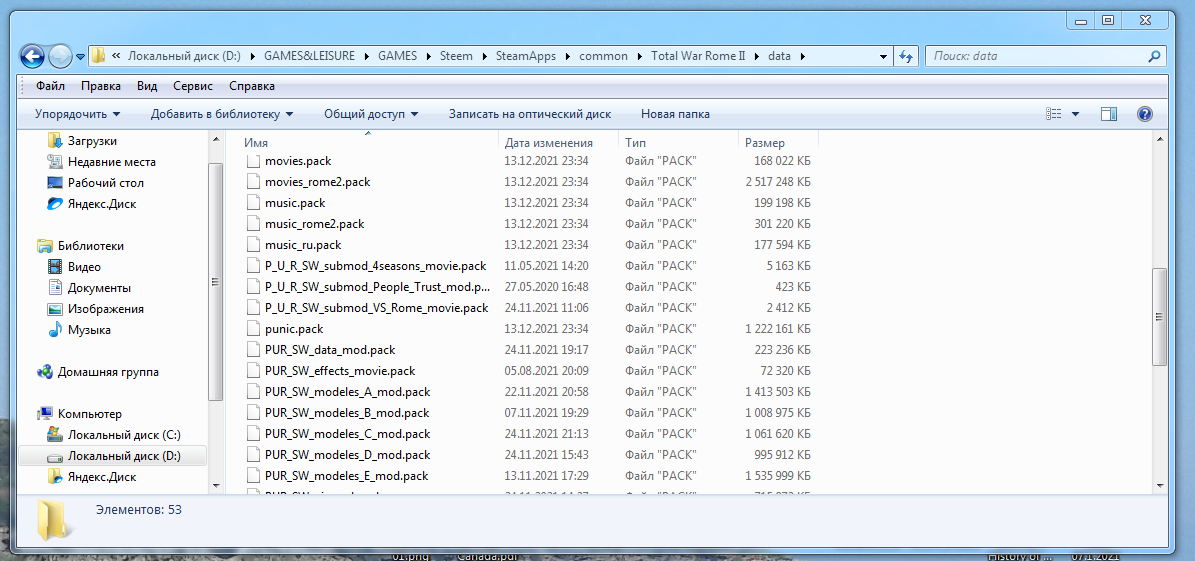This screenshot has width=1195, height=561.
Task: Select the punic.pack file
Action: point(294,329)
